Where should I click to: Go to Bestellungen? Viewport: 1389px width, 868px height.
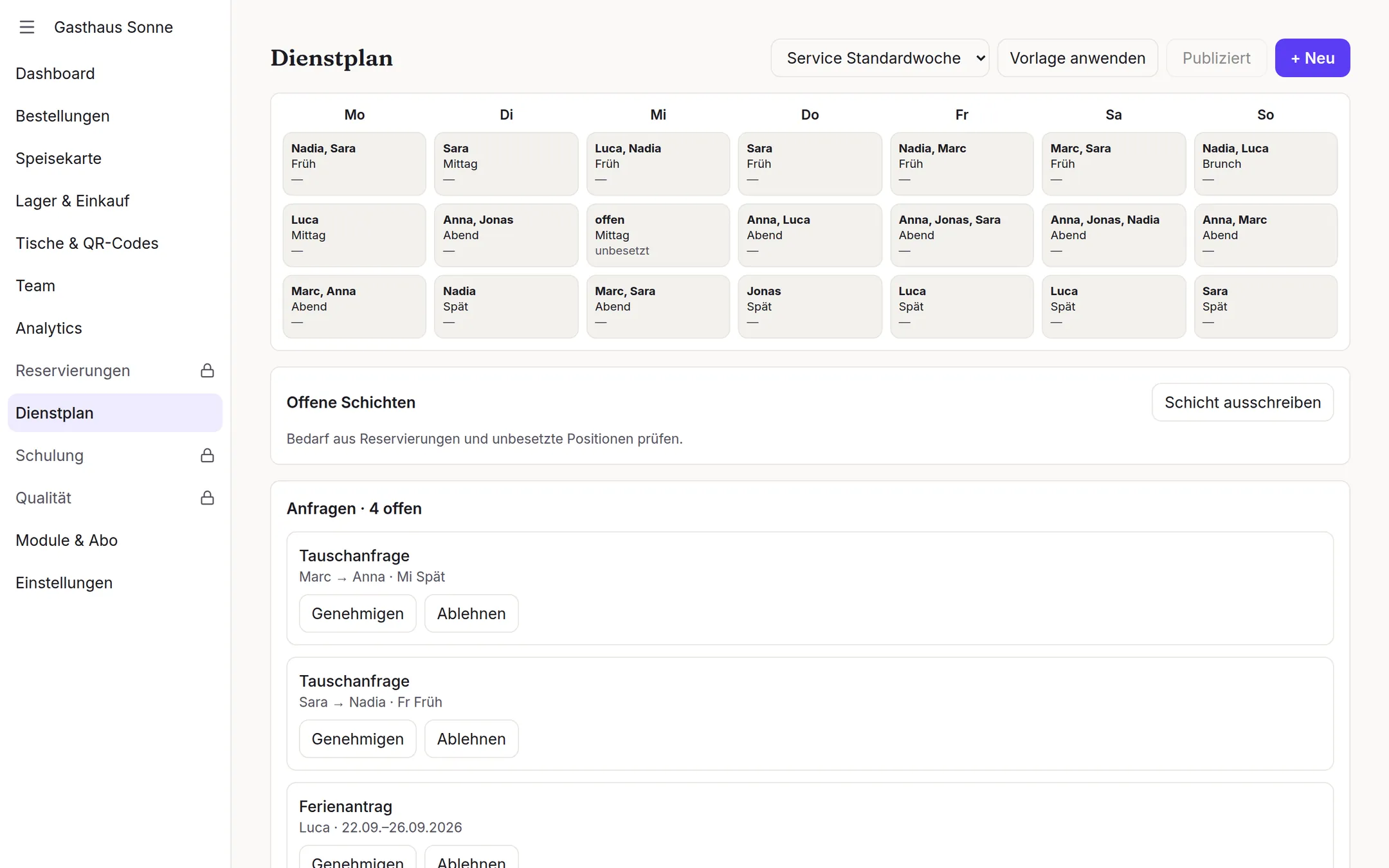tap(115, 116)
